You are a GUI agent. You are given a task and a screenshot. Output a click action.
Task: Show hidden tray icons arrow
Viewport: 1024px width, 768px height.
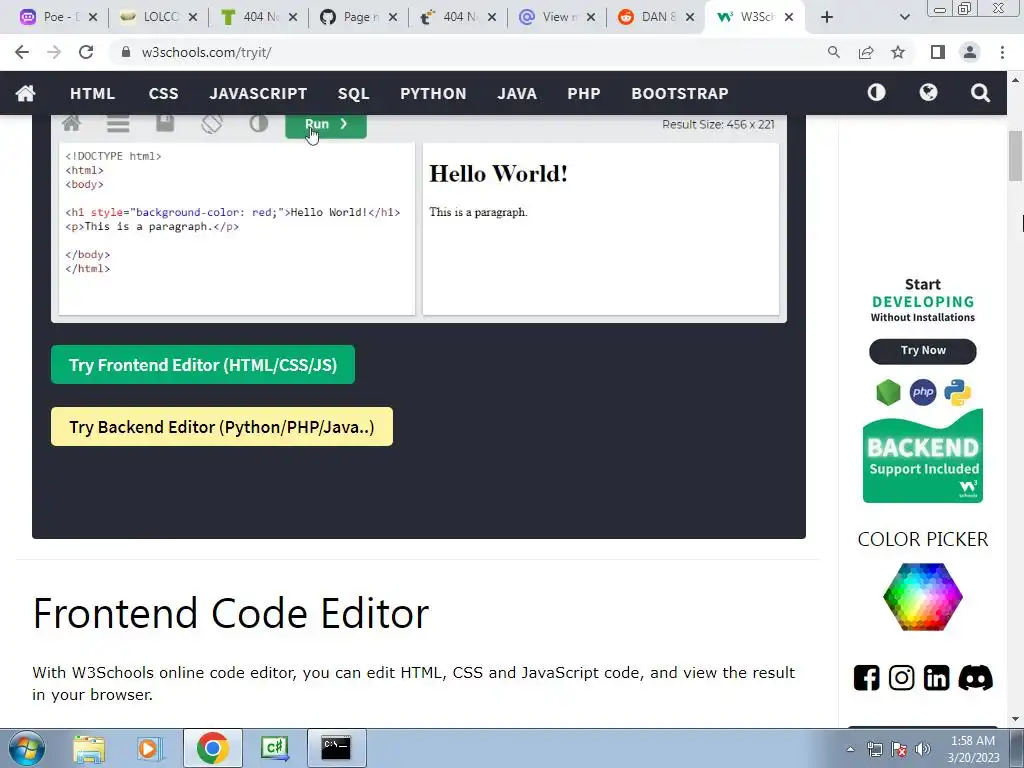(850, 749)
